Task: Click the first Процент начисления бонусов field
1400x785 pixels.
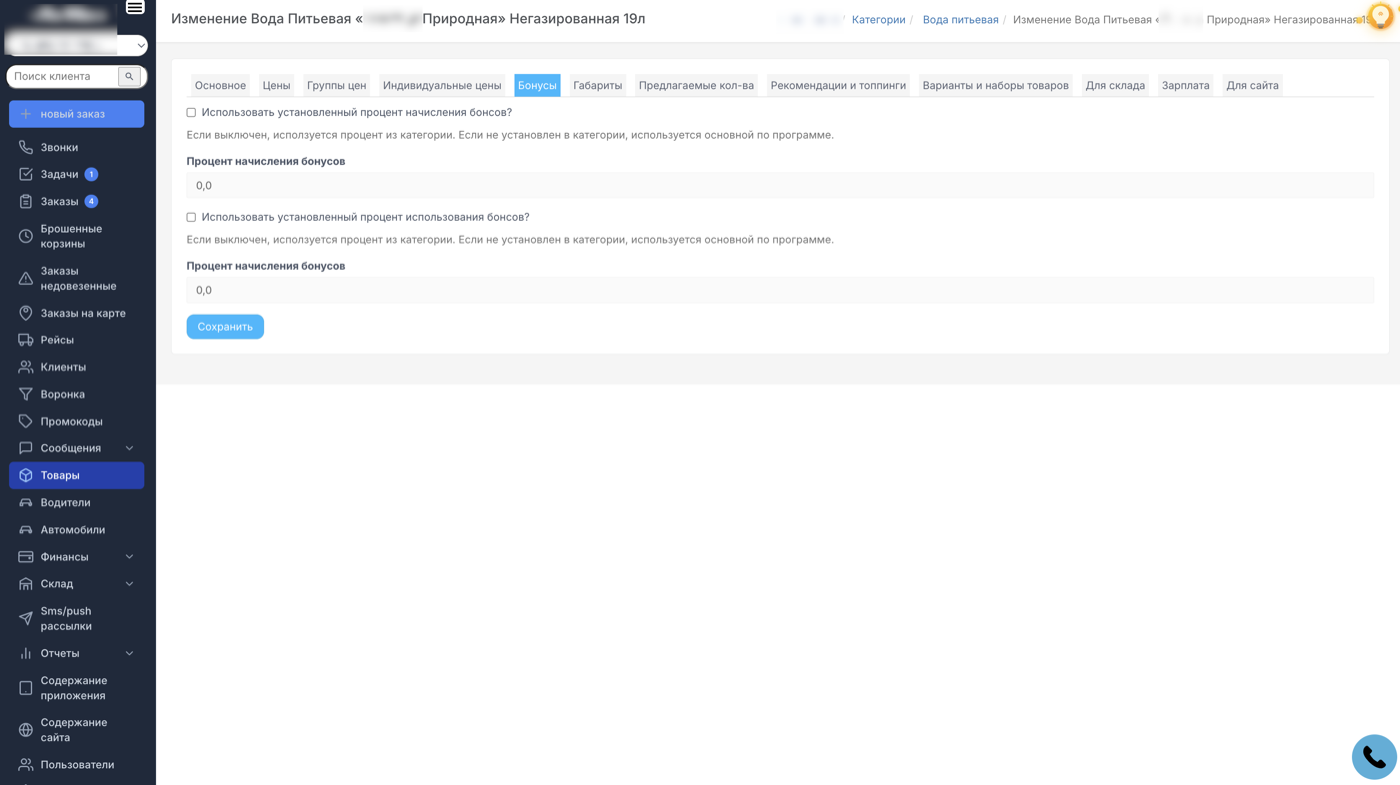Action: click(x=780, y=185)
